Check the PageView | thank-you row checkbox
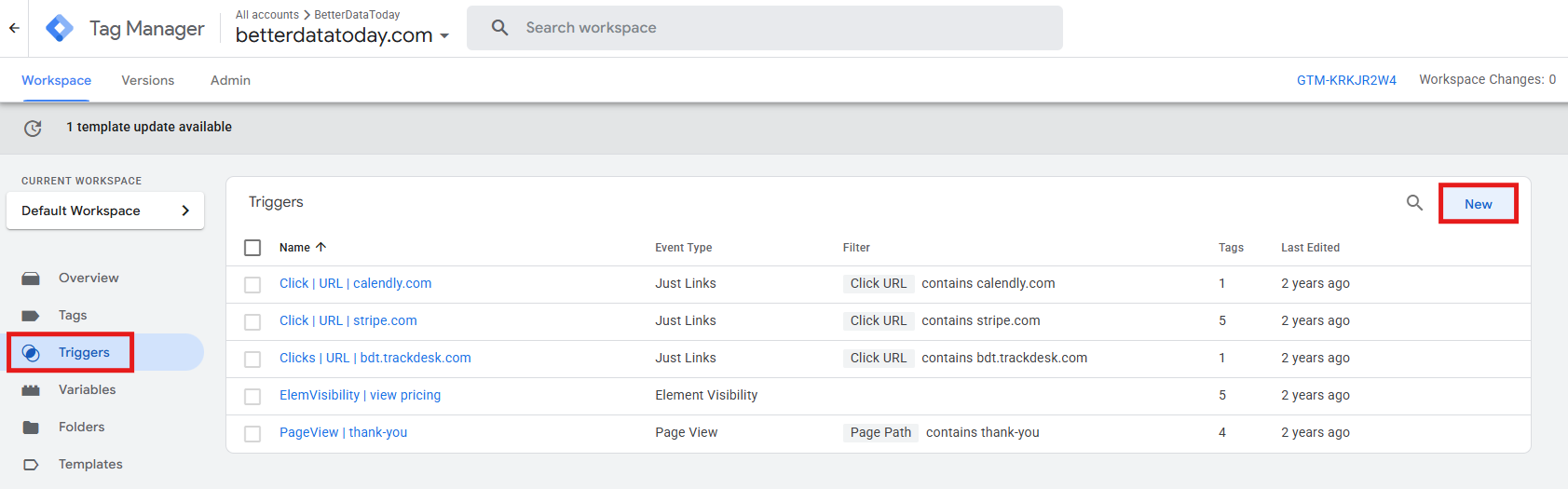 click(x=252, y=433)
